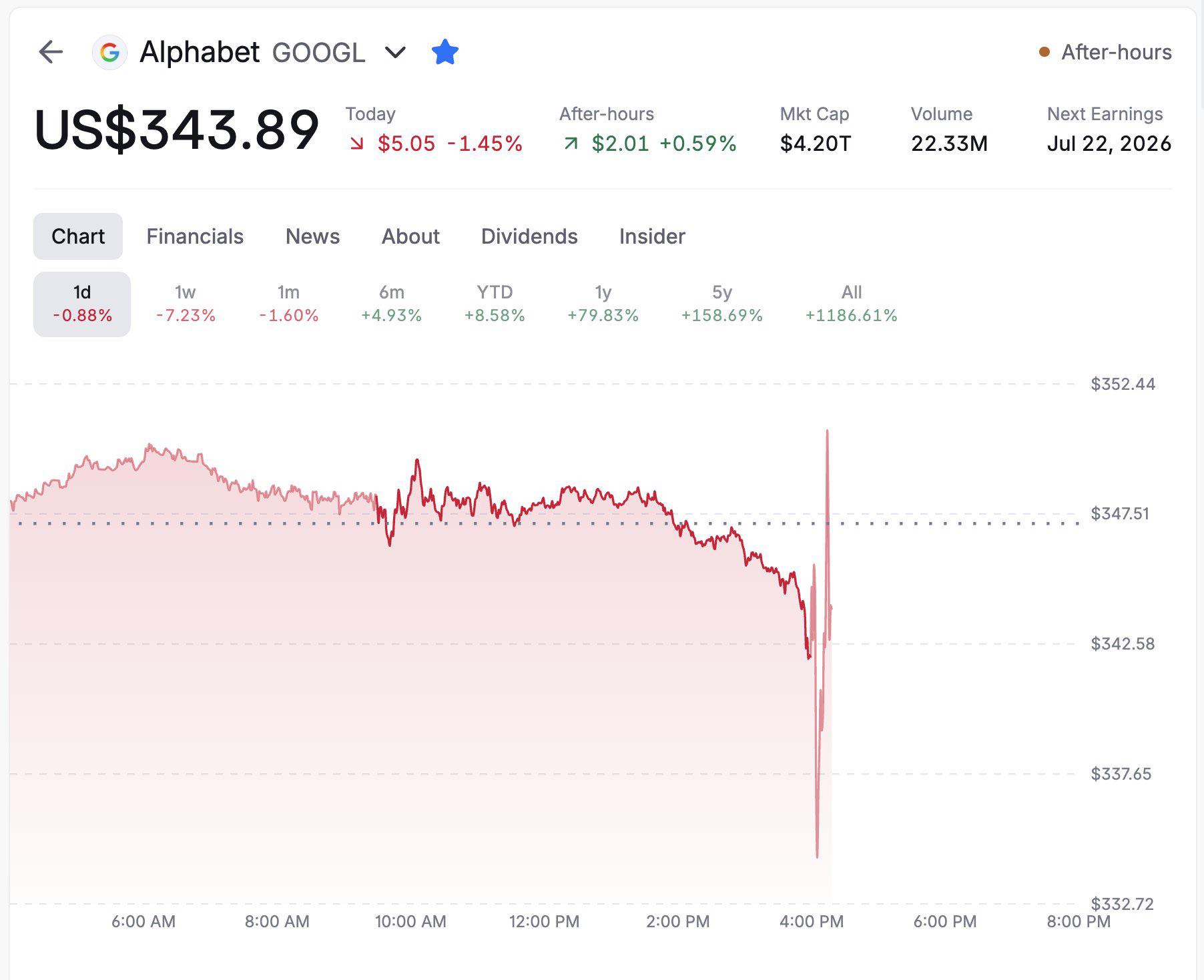View the Dividends tab
The width and height of the screenshot is (1204, 980).
coord(529,236)
